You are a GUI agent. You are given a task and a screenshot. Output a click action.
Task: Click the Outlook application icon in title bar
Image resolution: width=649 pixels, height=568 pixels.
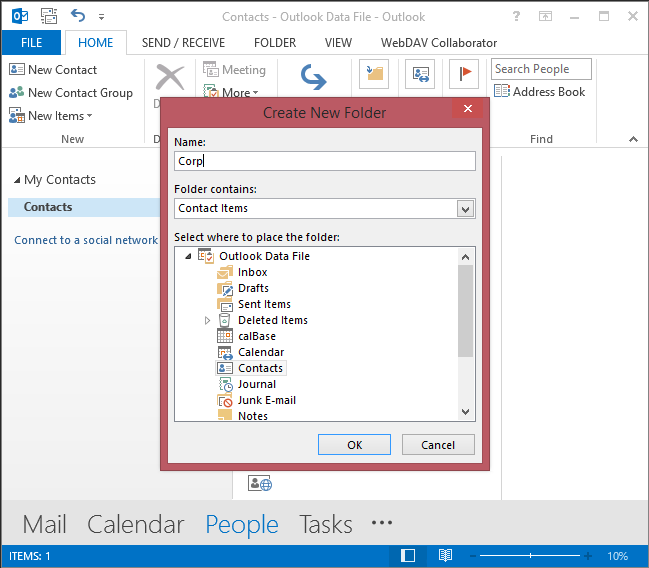[20, 17]
